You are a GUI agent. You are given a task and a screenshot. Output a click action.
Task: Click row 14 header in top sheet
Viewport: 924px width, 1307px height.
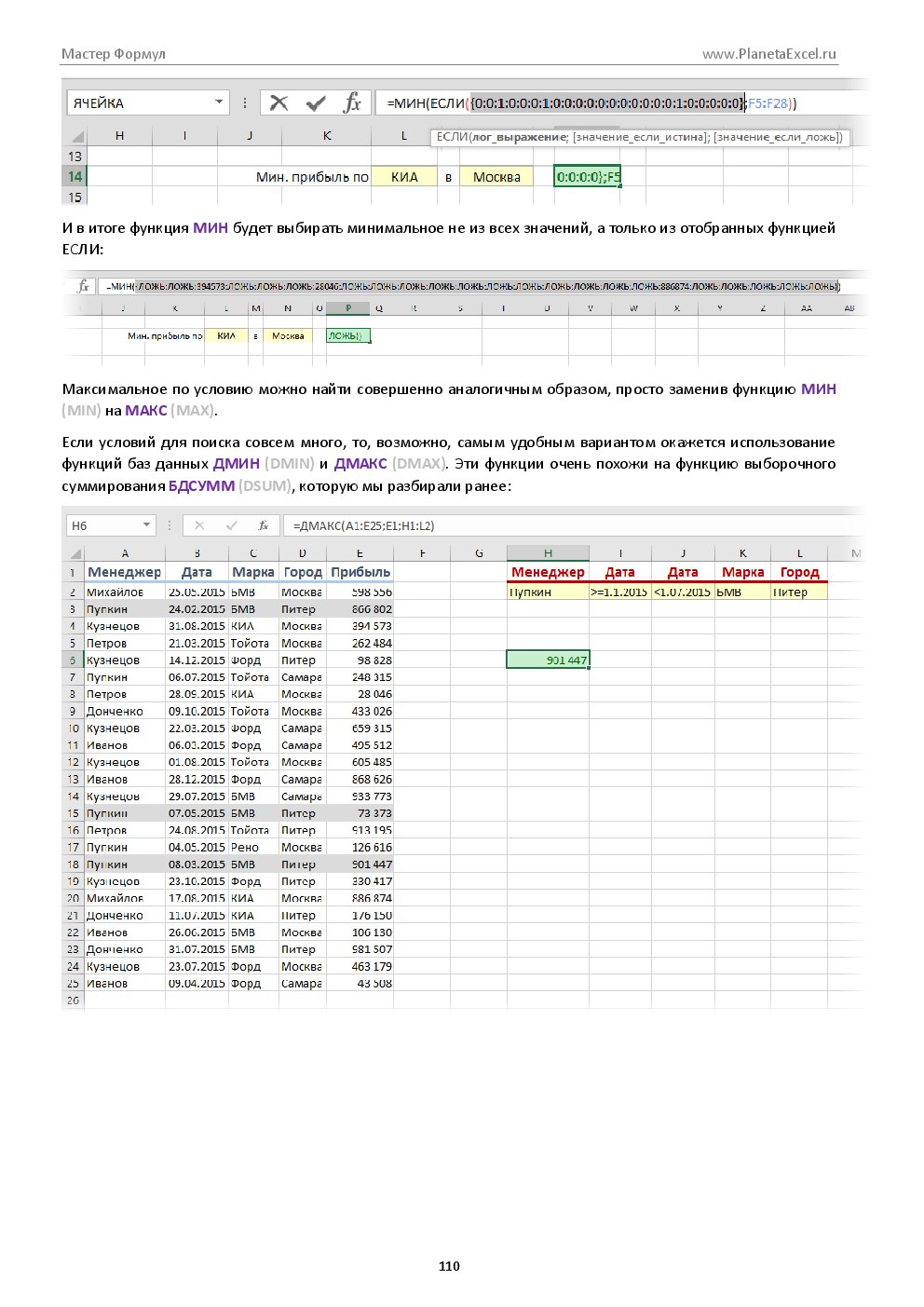coord(75,176)
